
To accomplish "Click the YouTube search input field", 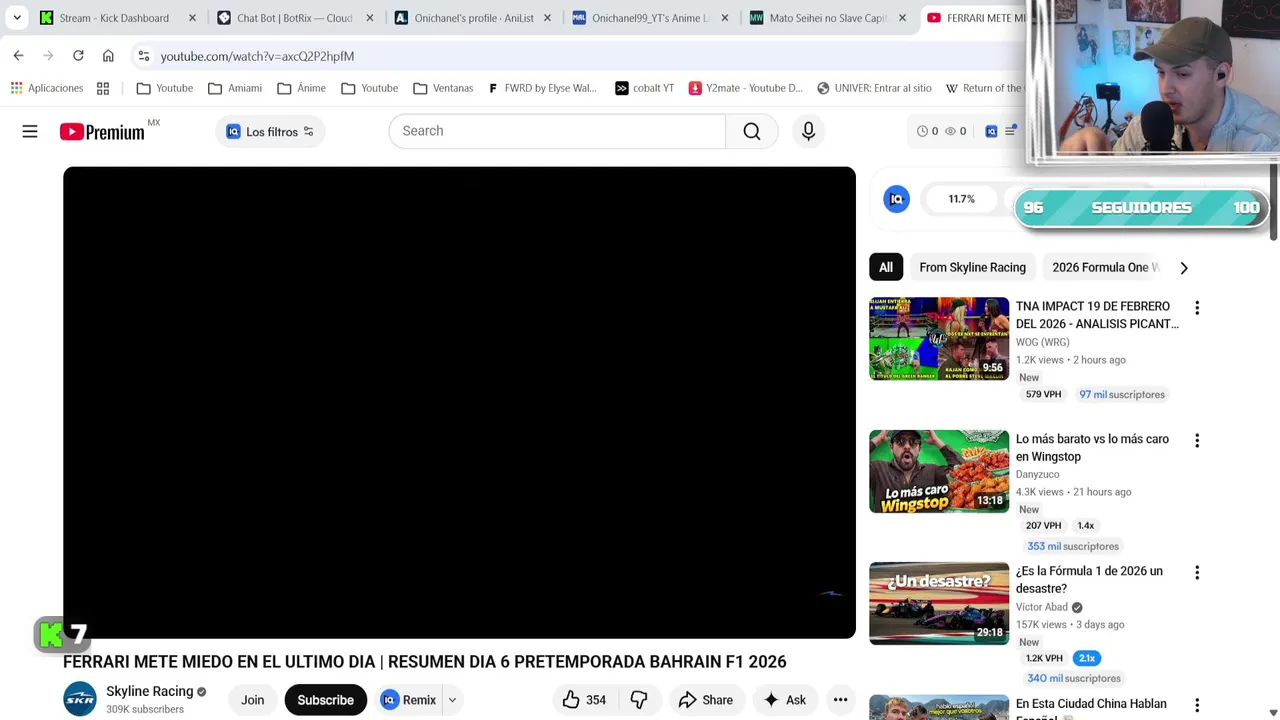I will click(557, 131).
